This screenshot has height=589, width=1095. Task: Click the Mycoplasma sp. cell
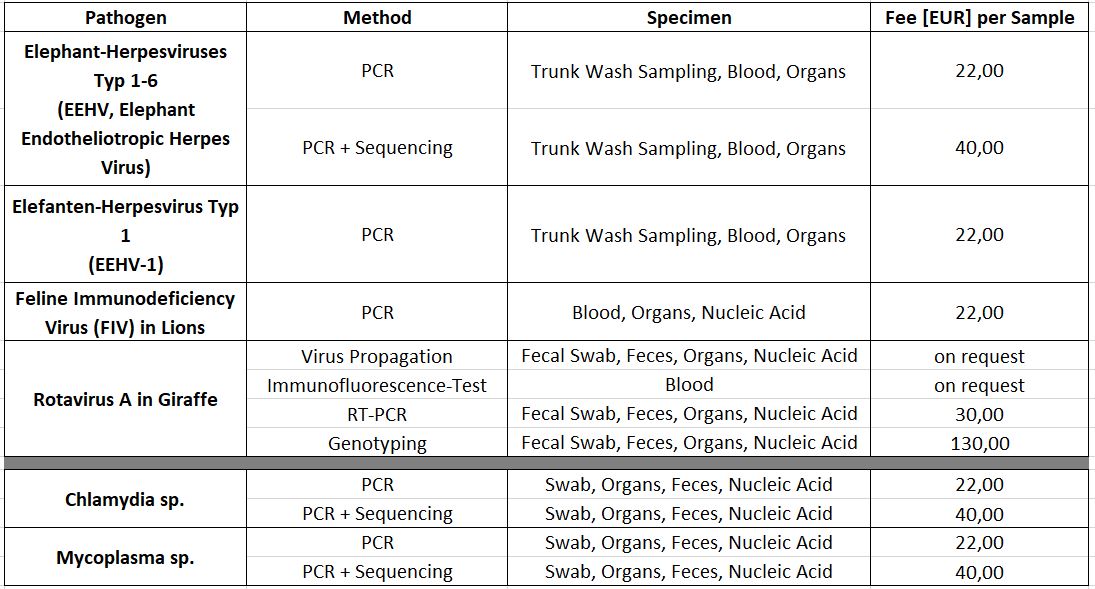point(126,557)
